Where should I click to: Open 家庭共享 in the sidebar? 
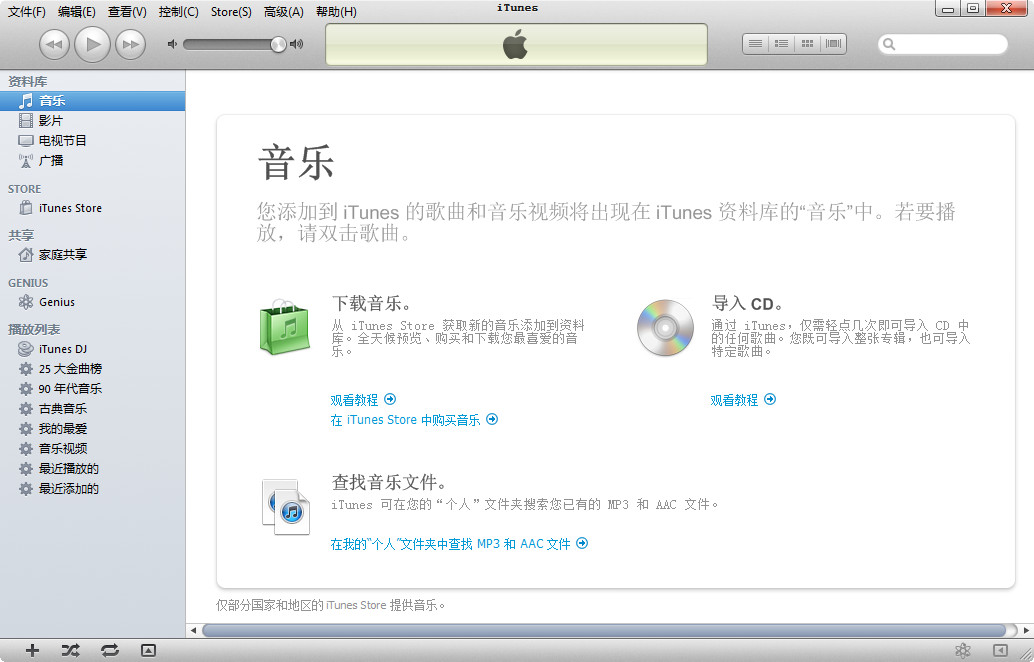92,255
